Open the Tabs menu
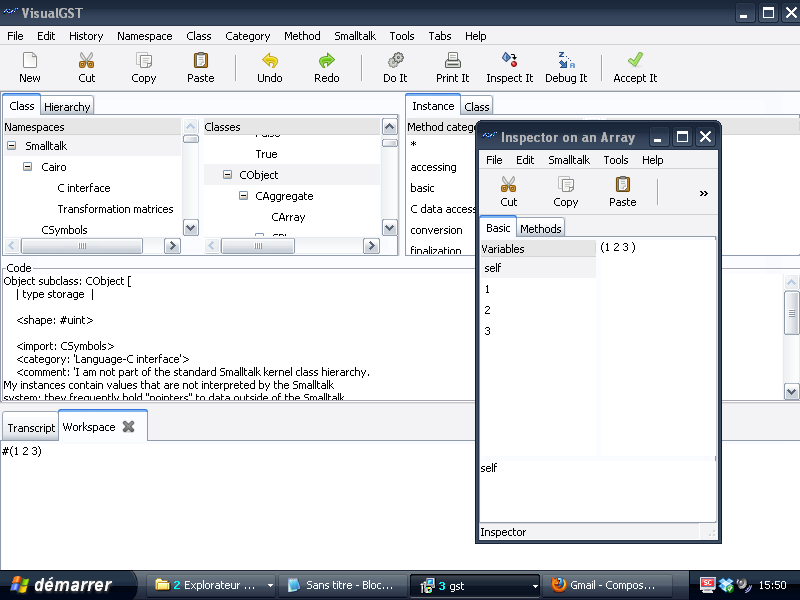 [x=440, y=36]
